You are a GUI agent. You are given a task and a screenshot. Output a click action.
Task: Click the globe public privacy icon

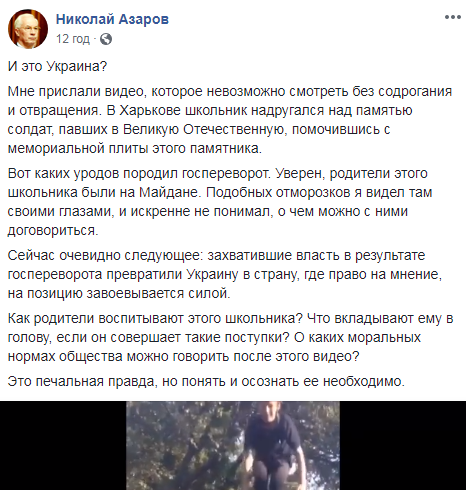106,39
